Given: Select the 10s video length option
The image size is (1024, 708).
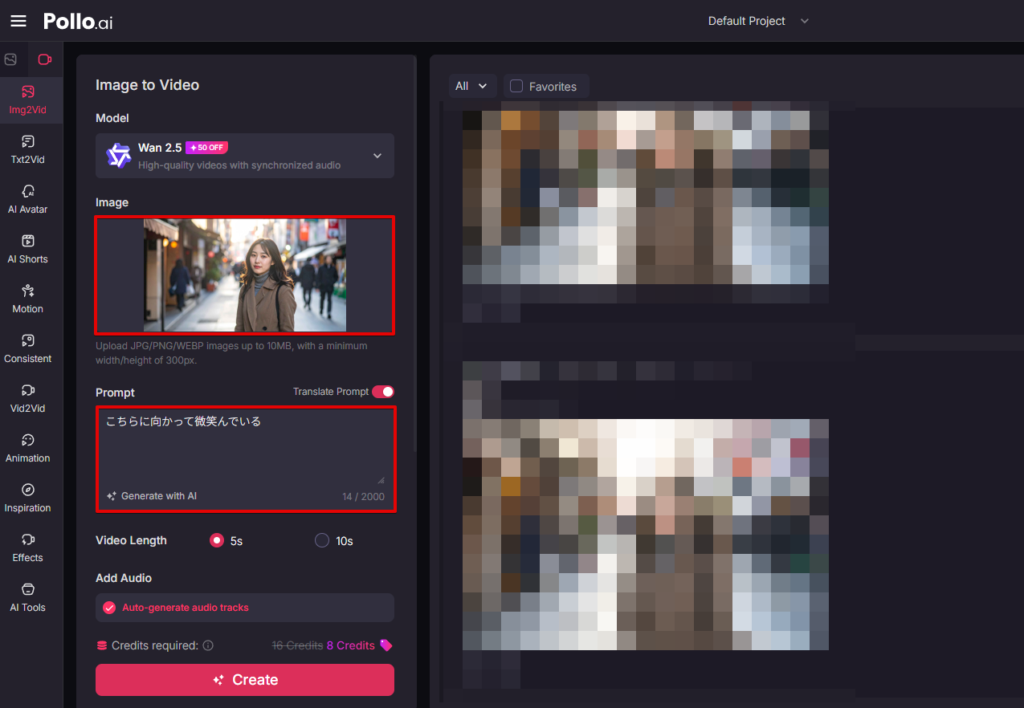Looking at the screenshot, I should tap(322, 541).
